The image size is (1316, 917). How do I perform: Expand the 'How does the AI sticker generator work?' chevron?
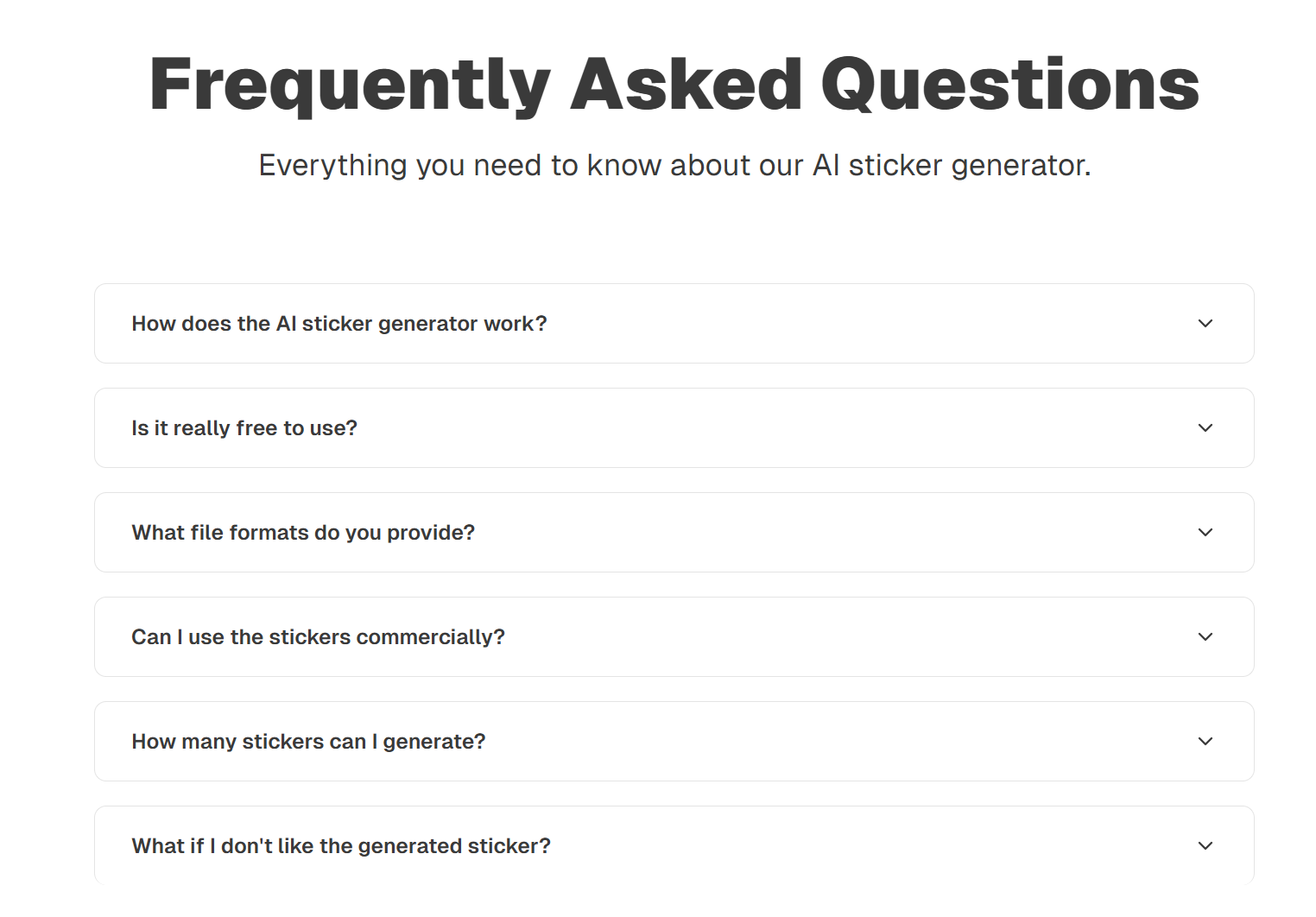tap(1205, 324)
